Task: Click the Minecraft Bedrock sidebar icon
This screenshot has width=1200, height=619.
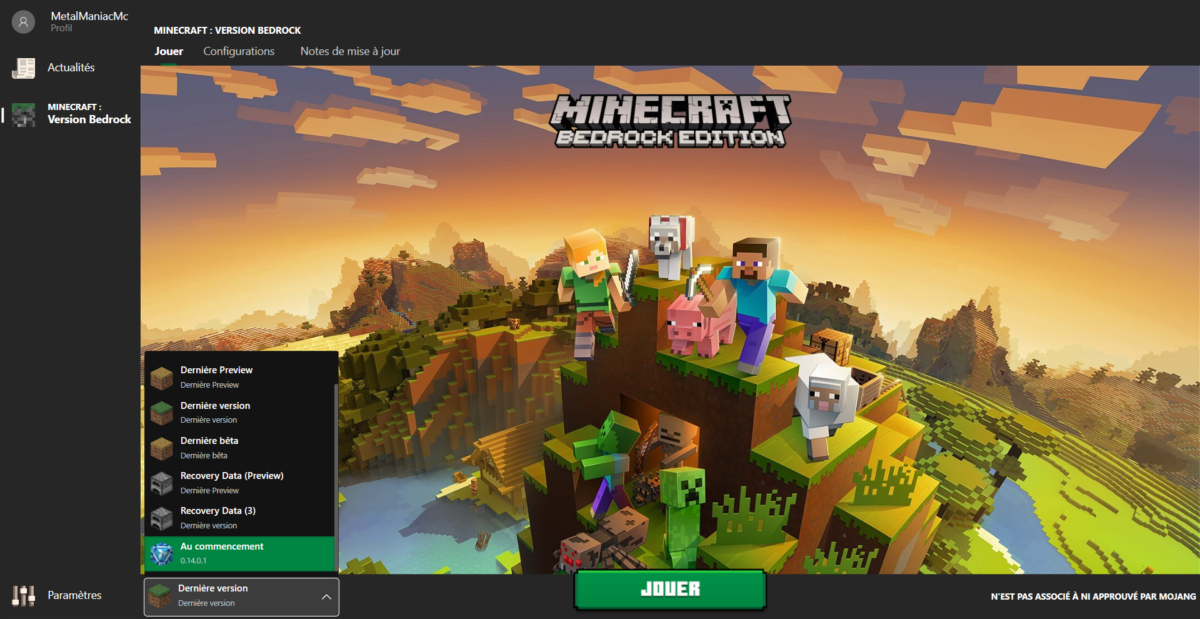Action: (x=22, y=113)
